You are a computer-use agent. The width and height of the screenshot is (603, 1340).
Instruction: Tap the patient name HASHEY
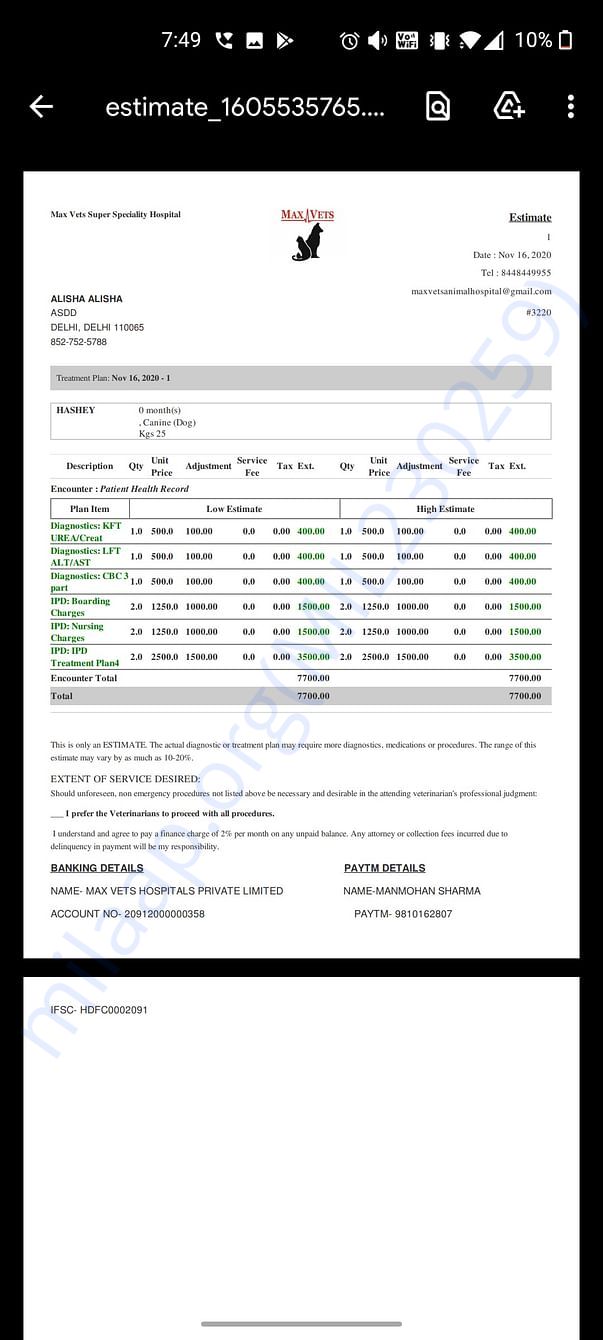(x=76, y=410)
